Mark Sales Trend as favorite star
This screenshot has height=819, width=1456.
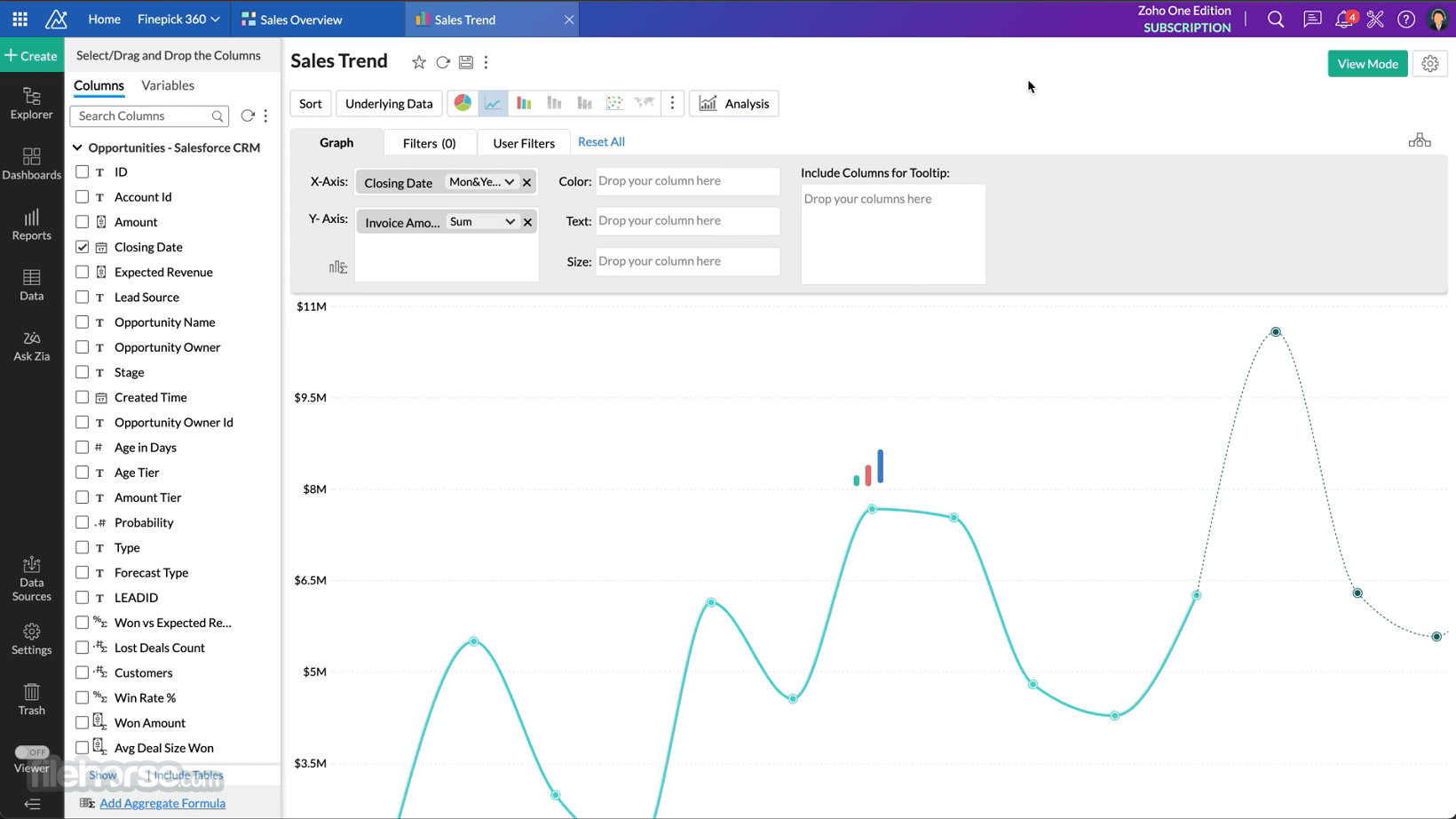419,62
